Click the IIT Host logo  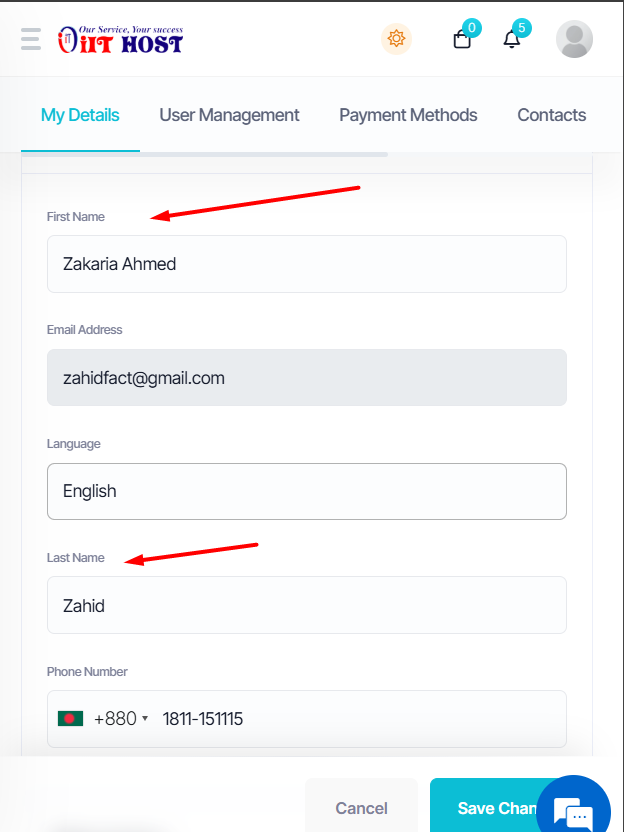[x=120, y=40]
